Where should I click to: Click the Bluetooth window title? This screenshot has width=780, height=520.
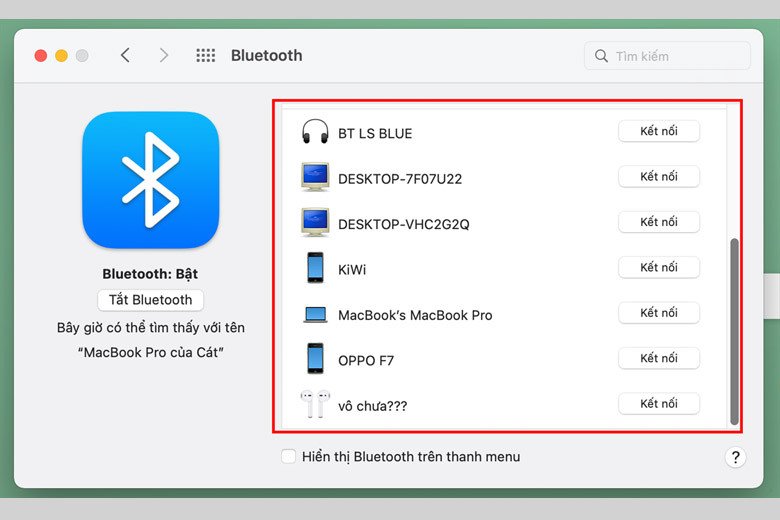[267, 55]
